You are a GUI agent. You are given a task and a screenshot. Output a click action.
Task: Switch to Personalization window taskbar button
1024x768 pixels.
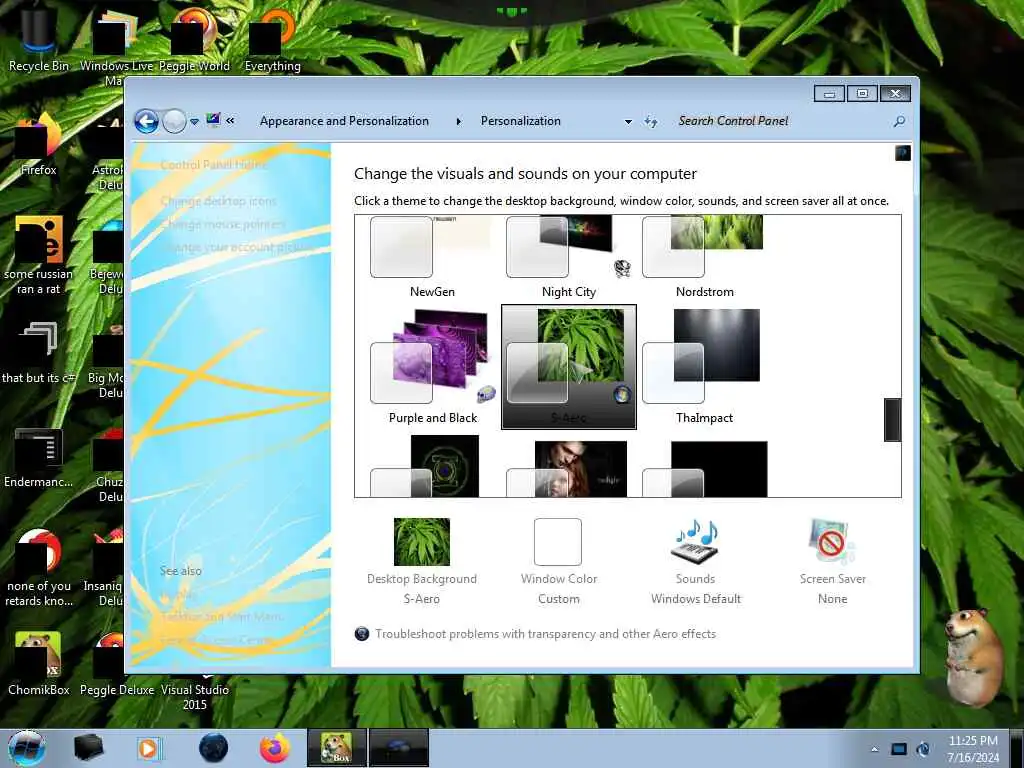tap(399, 748)
